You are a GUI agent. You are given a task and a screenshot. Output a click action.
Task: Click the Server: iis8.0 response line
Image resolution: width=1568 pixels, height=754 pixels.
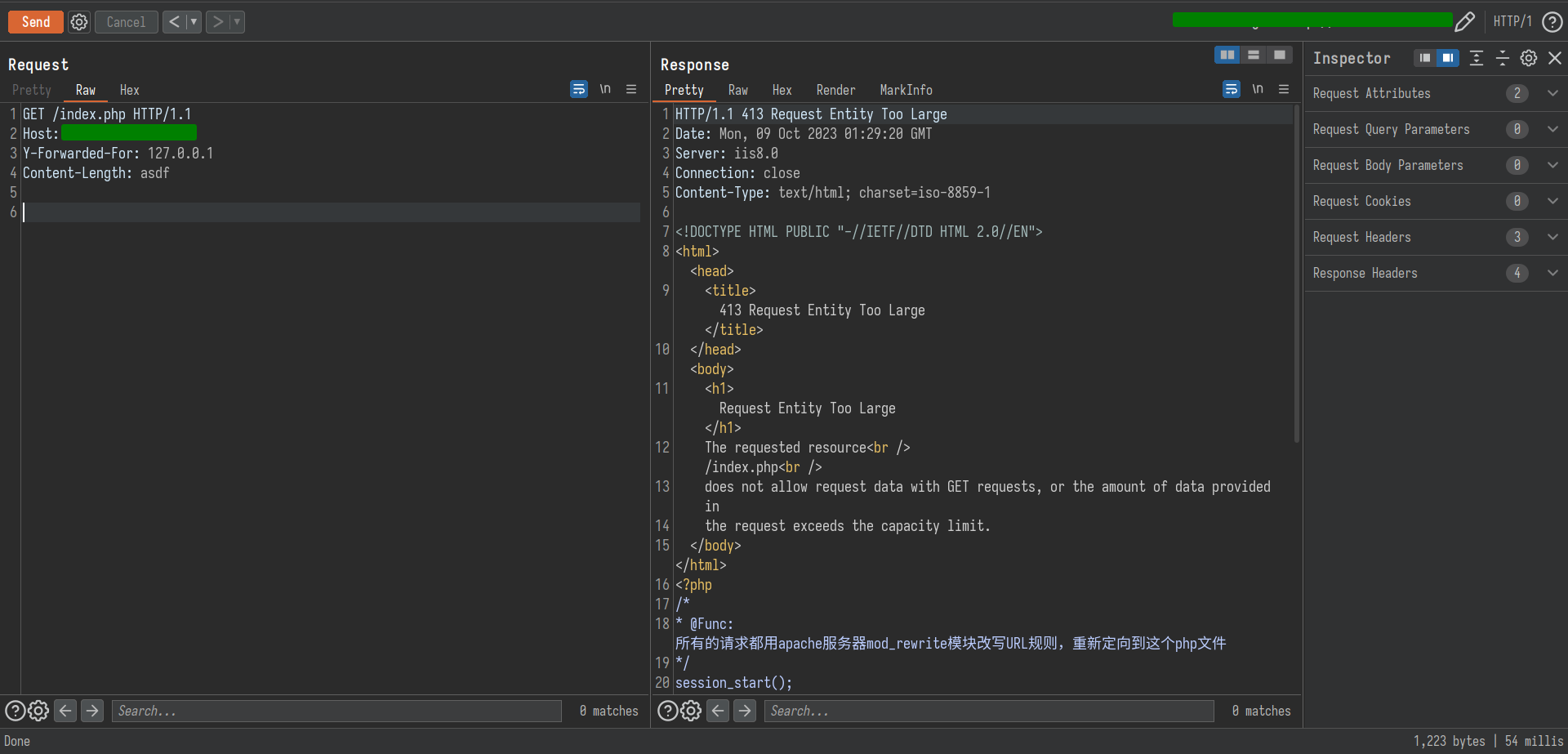[x=726, y=154]
